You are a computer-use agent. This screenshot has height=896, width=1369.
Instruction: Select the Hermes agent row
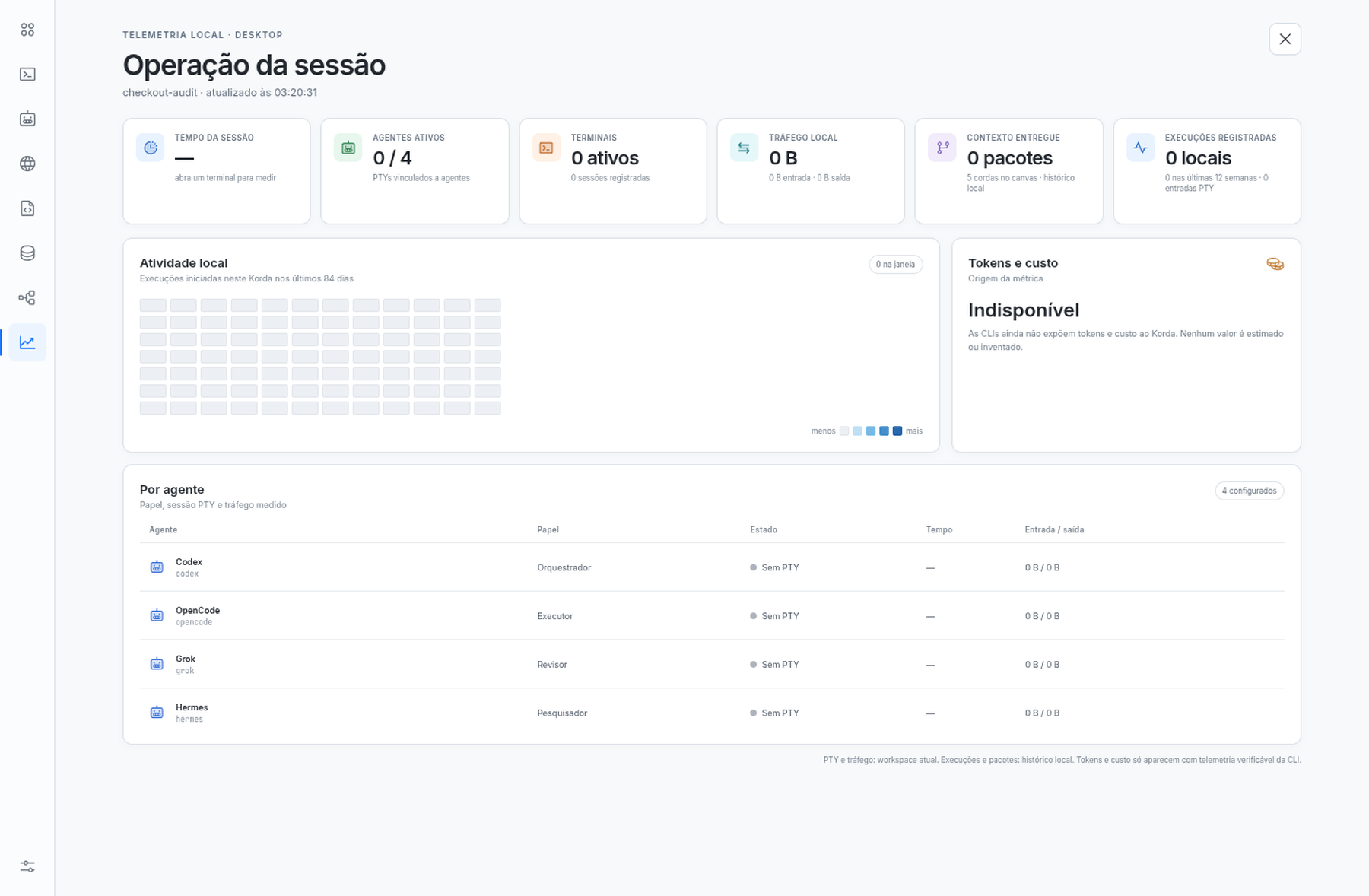[712, 713]
